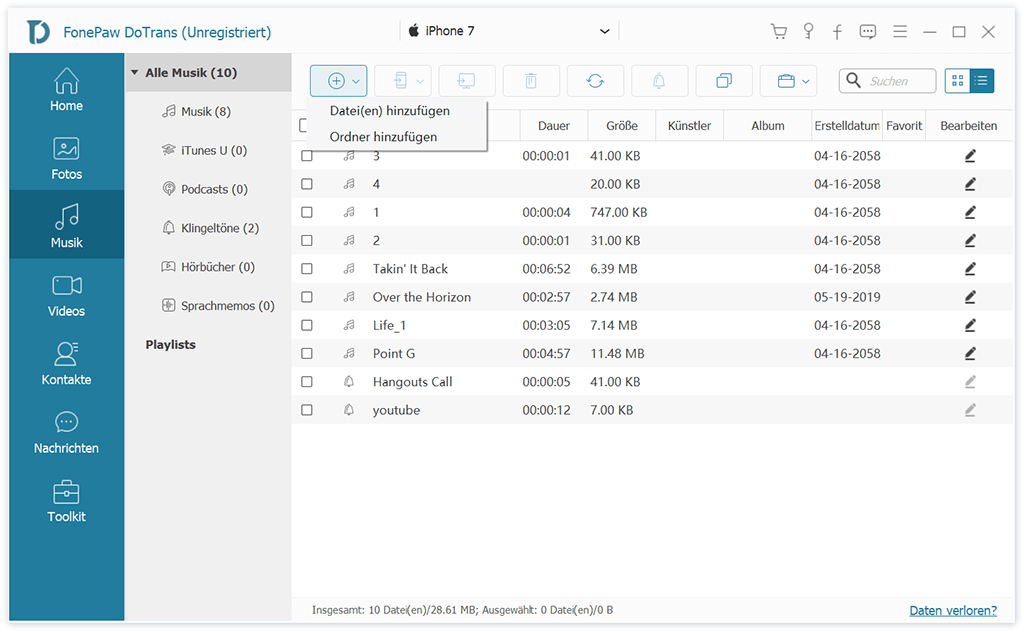Refresh the music list
1024x632 pixels.
(x=595, y=81)
